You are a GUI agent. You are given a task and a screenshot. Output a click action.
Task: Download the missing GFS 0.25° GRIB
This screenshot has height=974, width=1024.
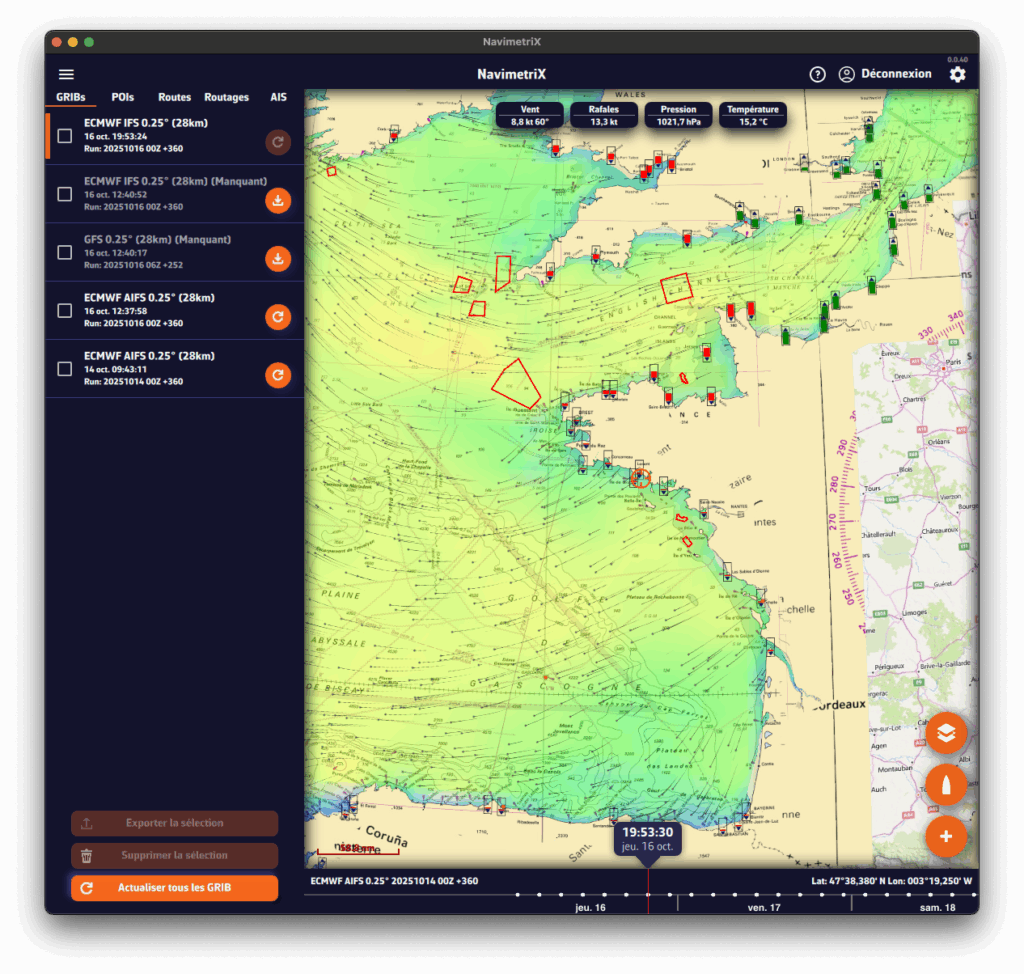278,259
